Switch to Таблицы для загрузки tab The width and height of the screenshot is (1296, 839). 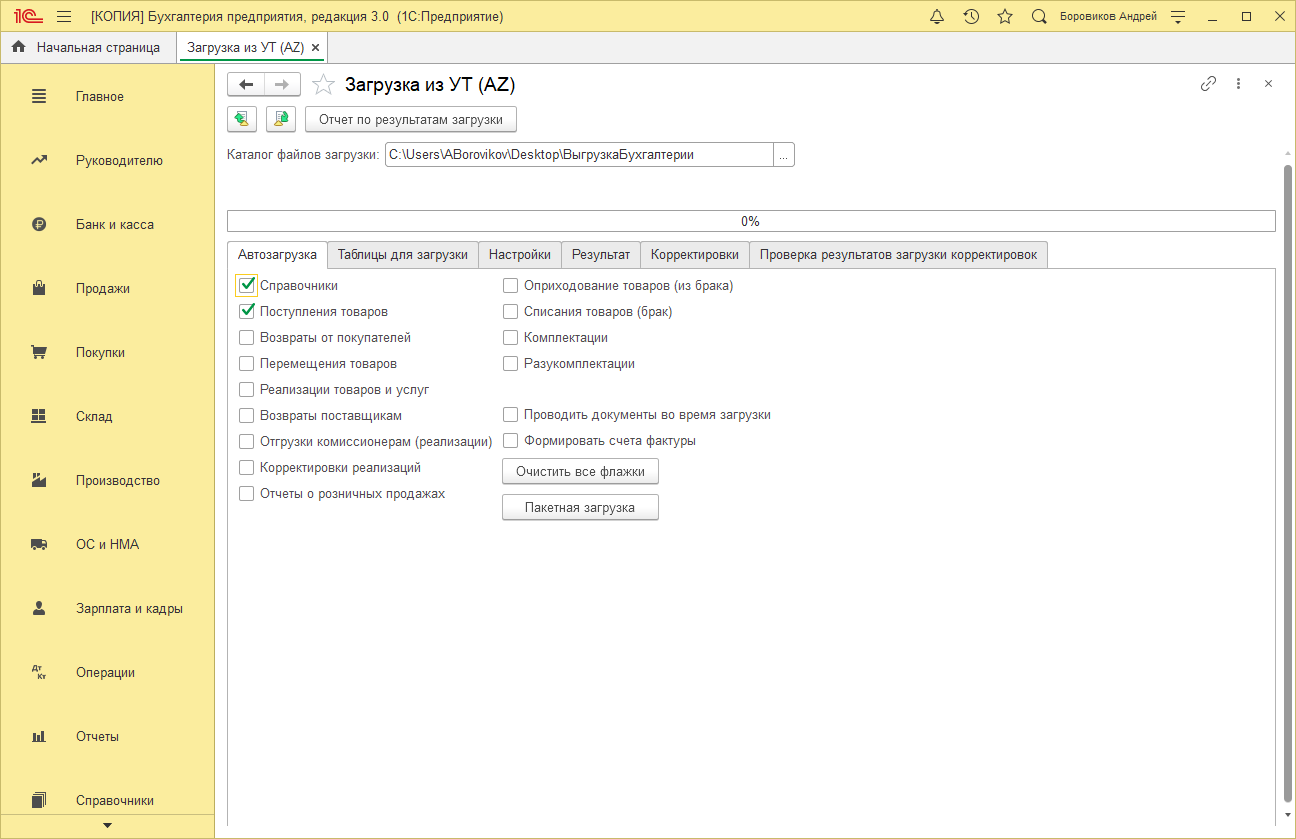[x=402, y=255]
